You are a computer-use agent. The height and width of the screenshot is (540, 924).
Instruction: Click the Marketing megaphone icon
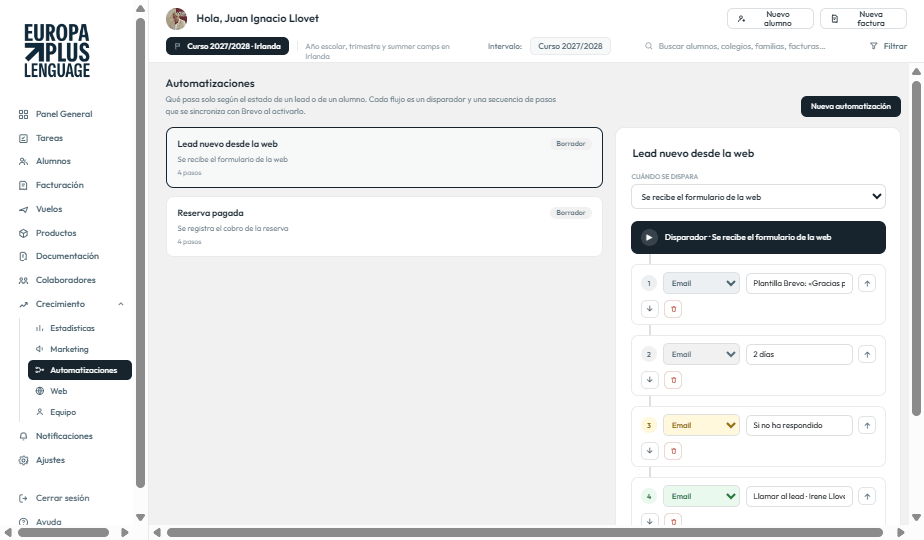coord(39,349)
